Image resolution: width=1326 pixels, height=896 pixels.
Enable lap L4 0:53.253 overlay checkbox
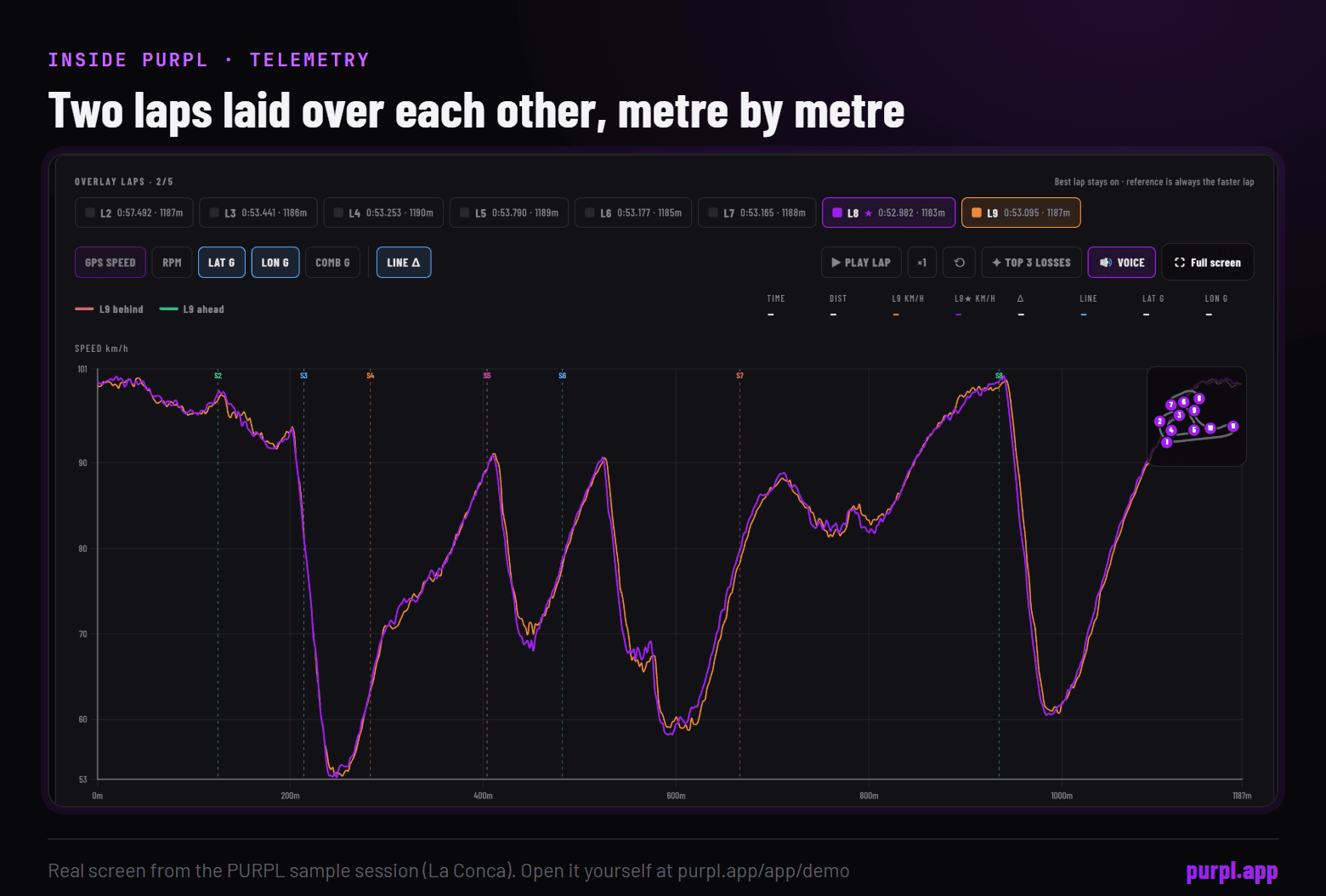pos(338,213)
